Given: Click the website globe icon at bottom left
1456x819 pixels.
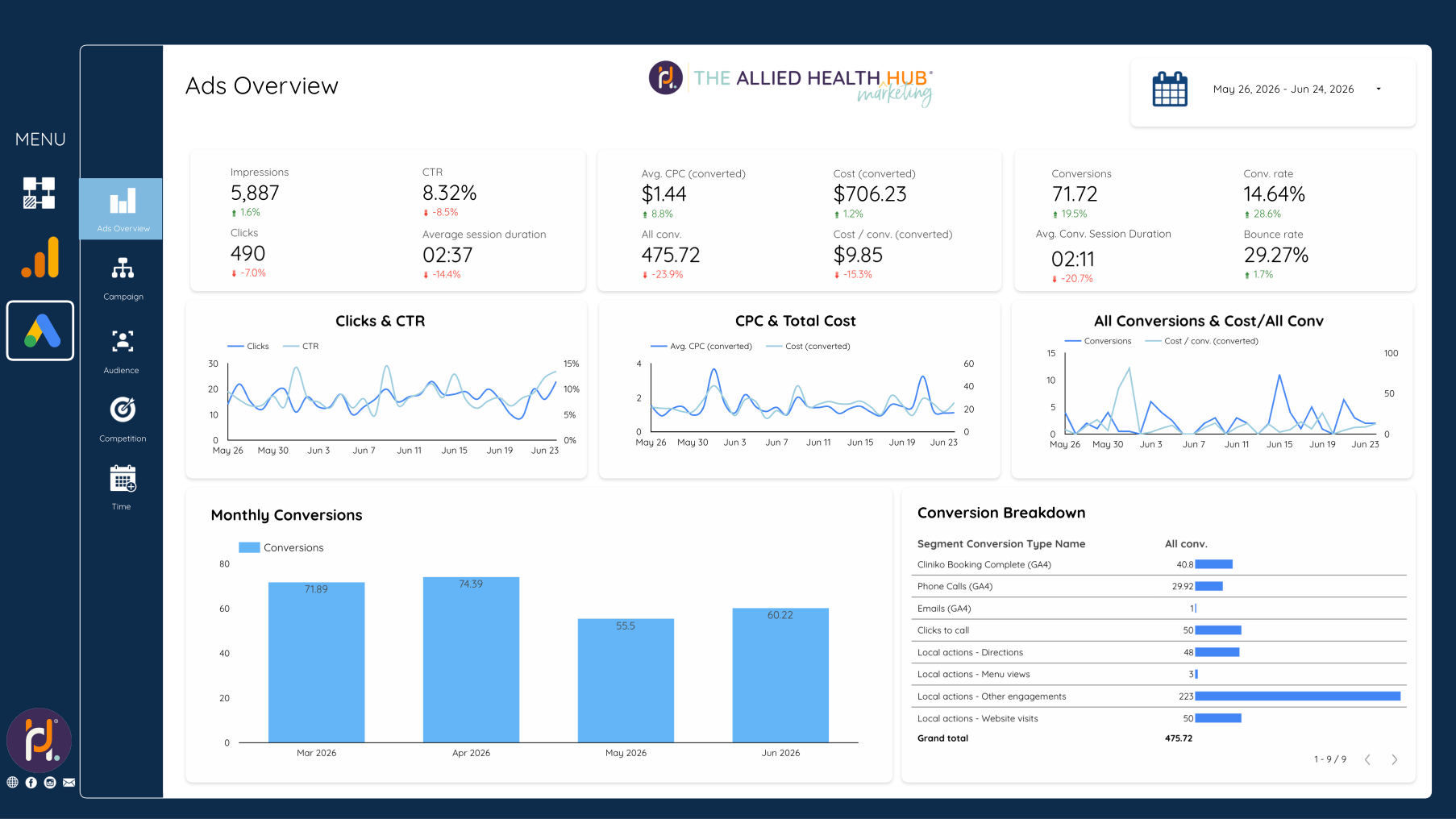Looking at the screenshot, I should [12, 782].
